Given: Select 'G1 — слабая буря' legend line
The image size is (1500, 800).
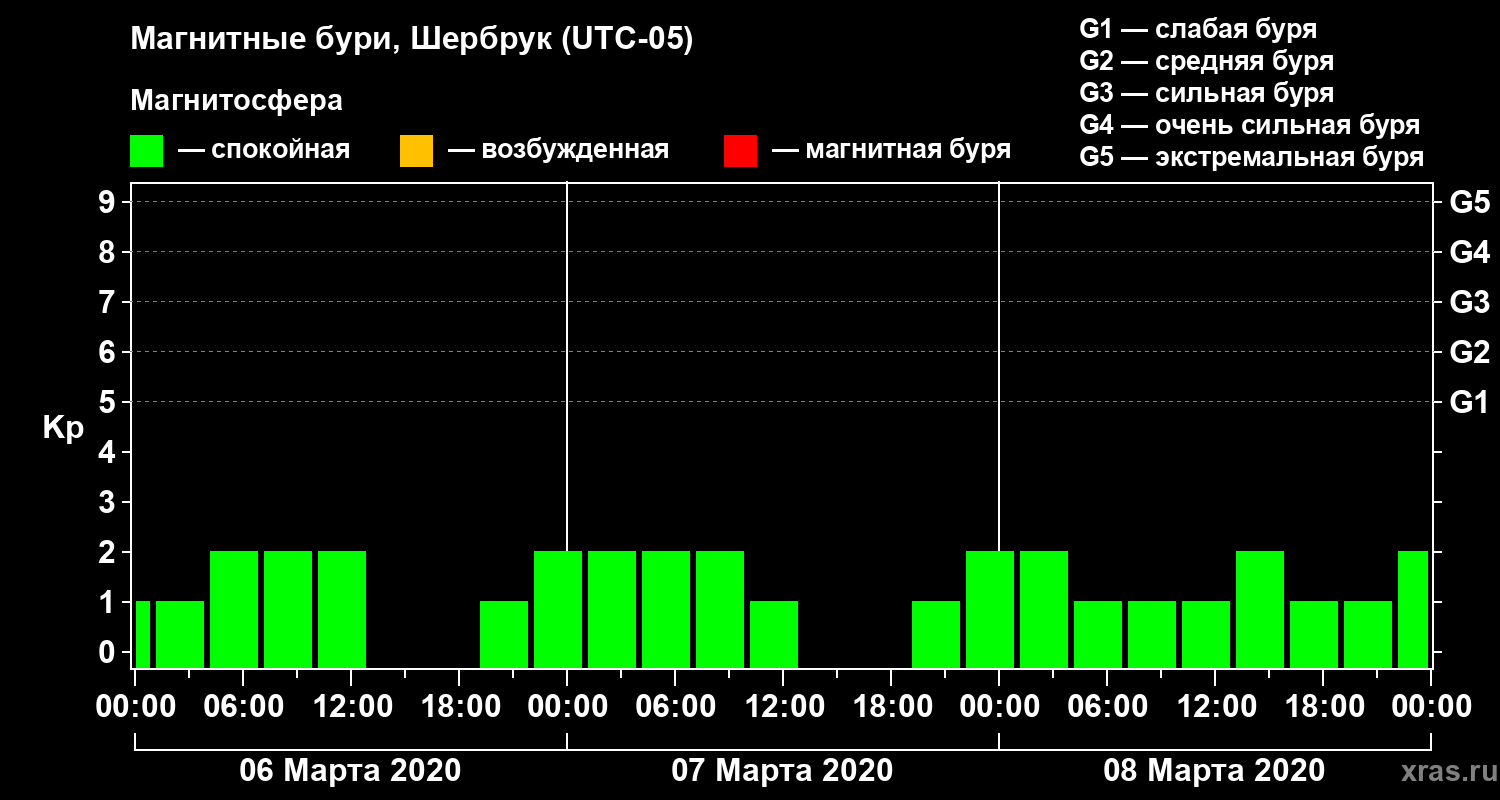Looking at the screenshot, I should pyautogui.click(x=1198, y=29).
